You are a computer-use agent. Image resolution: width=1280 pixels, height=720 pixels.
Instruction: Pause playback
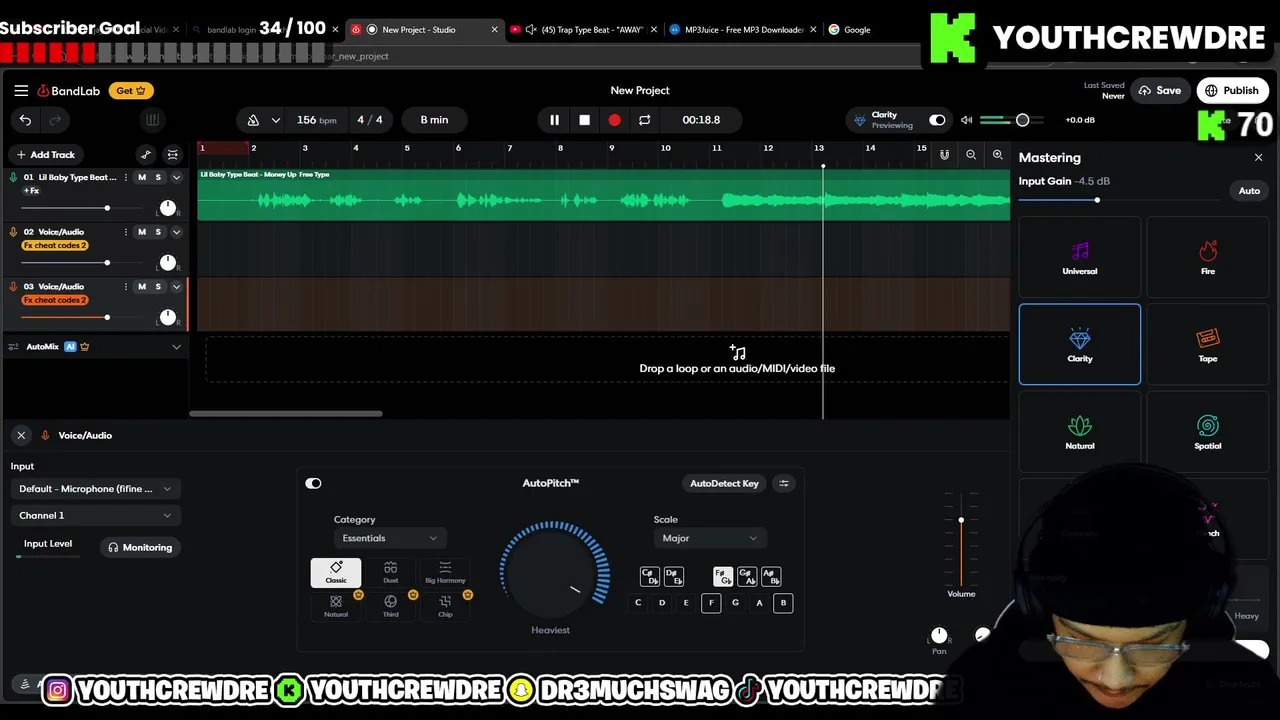[x=554, y=120]
